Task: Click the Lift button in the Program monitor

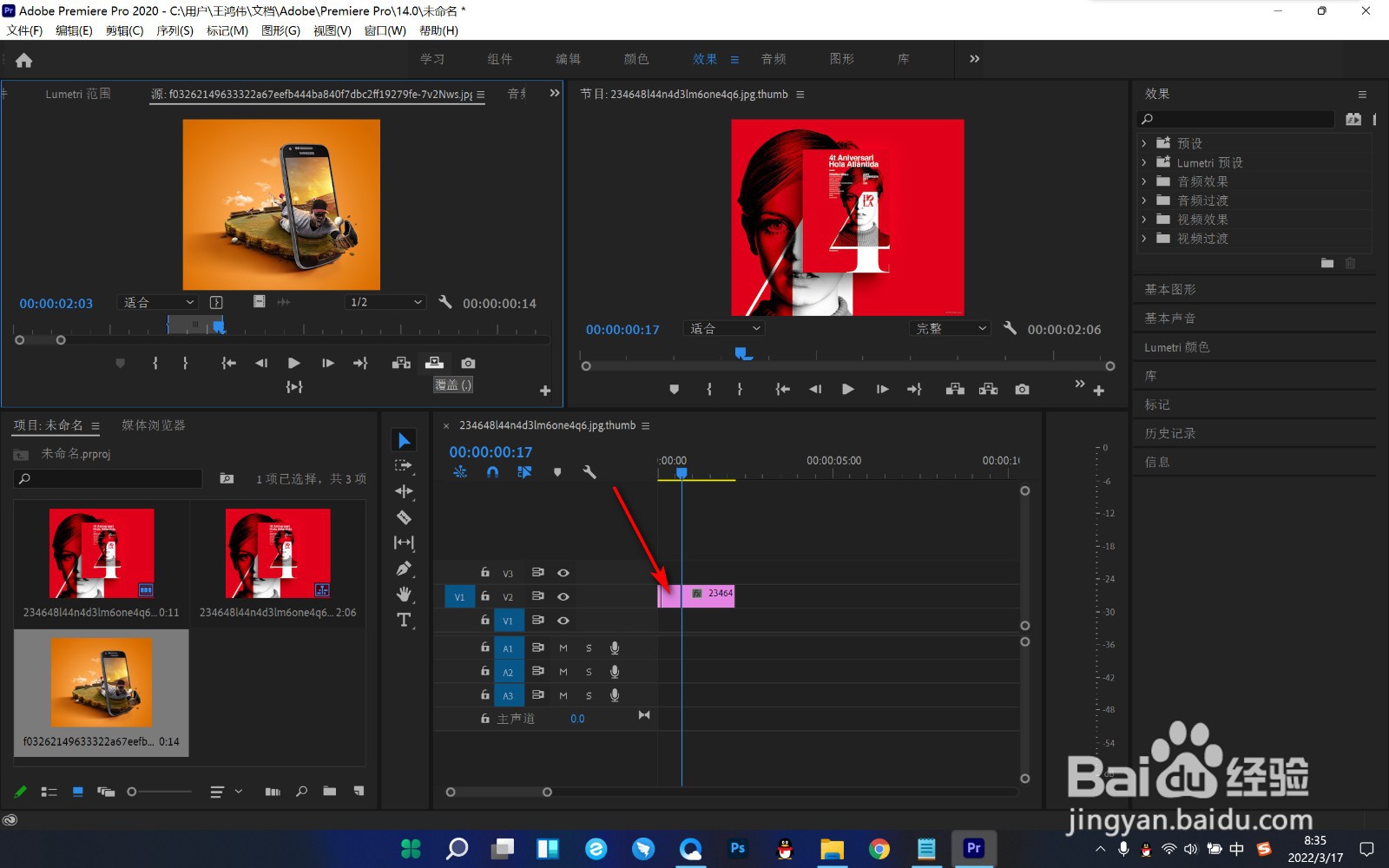Action: 955,389
